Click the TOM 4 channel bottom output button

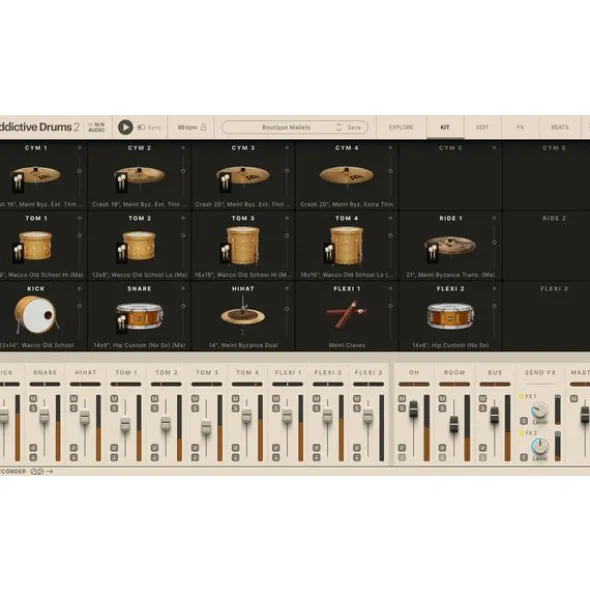(235, 457)
